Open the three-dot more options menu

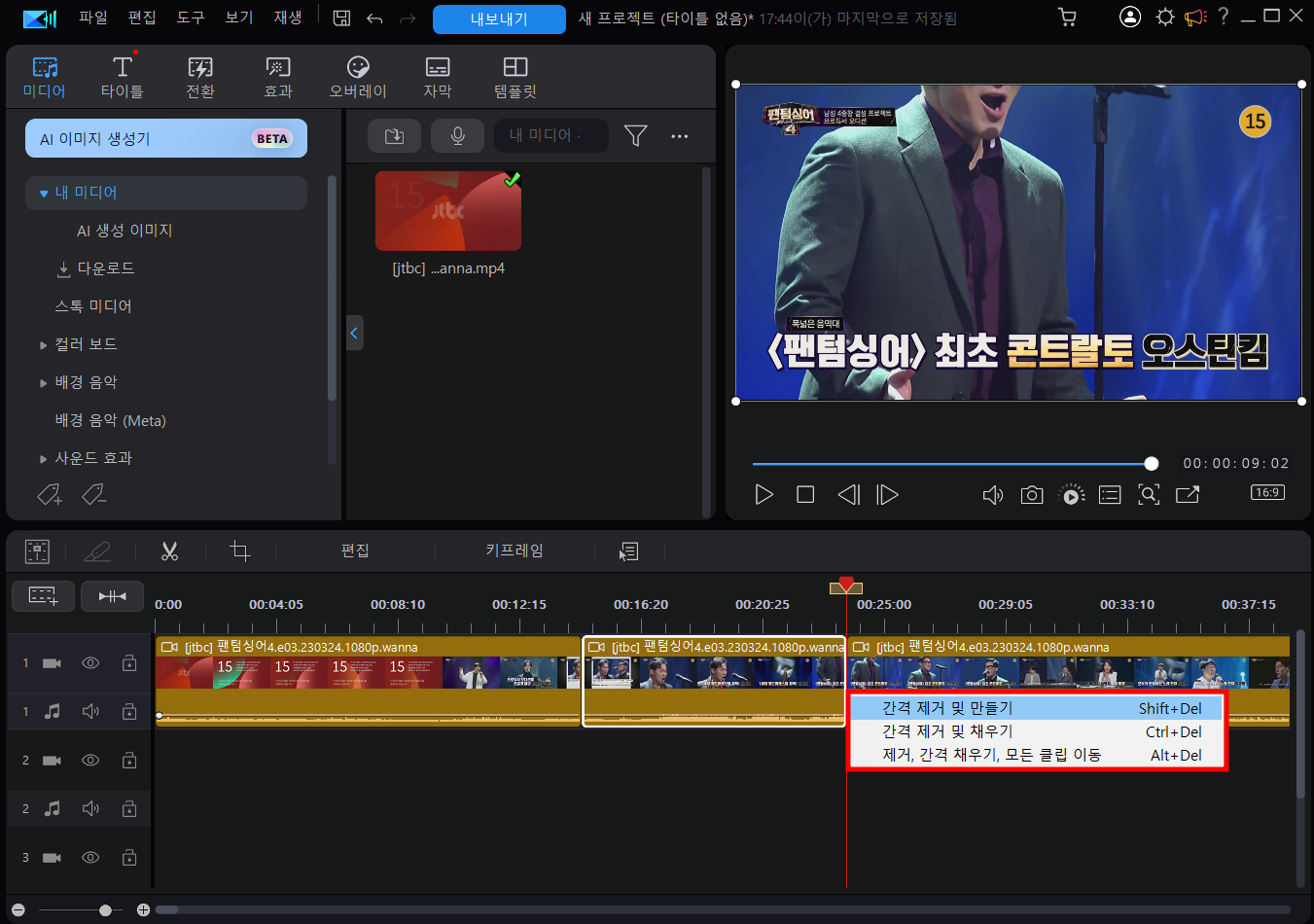tap(679, 136)
